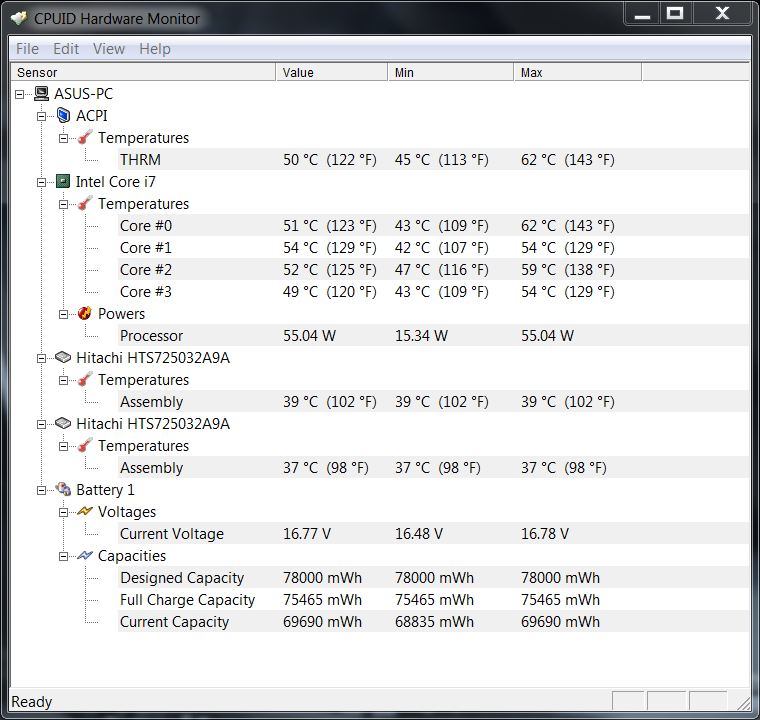Click the 16.48 V minimum voltage
Viewport: 760px width, 720px height.
tap(419, 533)
